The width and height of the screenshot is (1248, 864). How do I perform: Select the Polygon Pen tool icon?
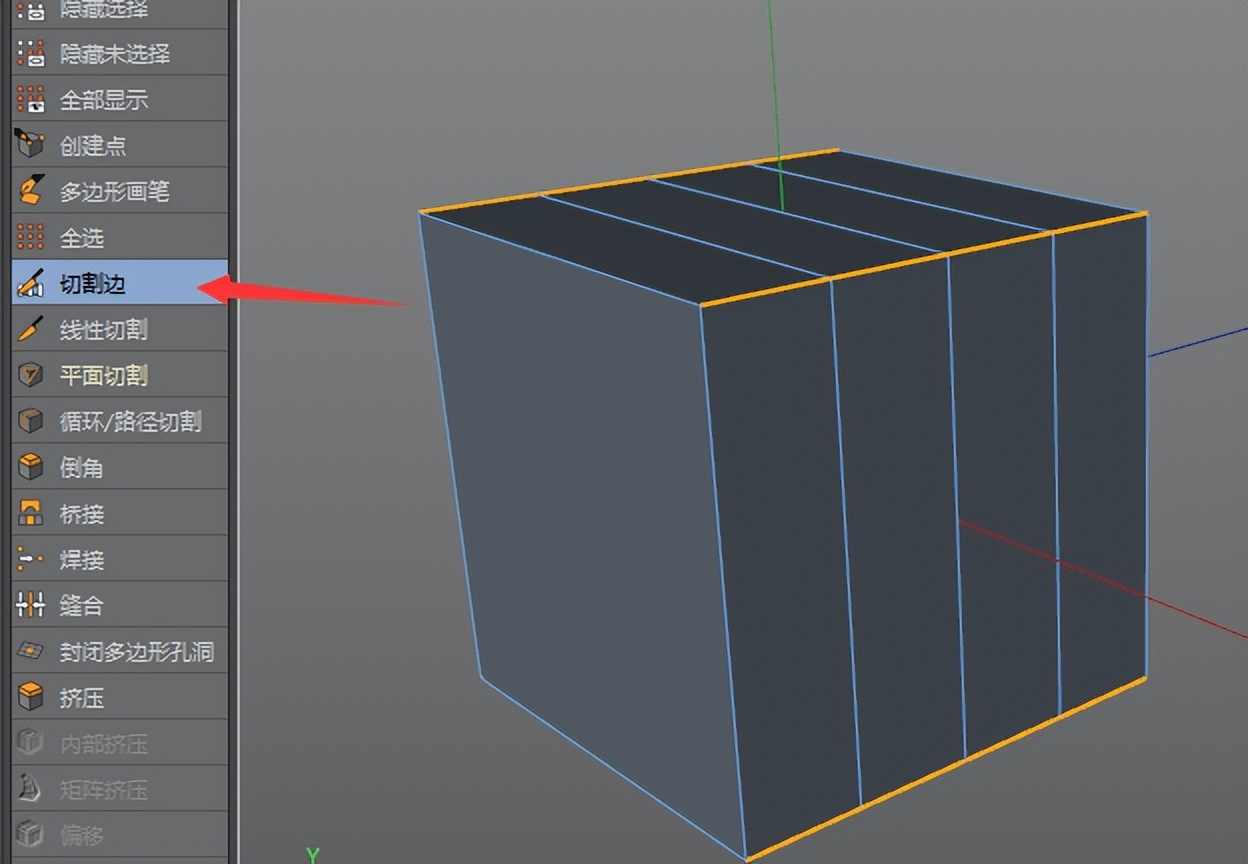[30, 190]
